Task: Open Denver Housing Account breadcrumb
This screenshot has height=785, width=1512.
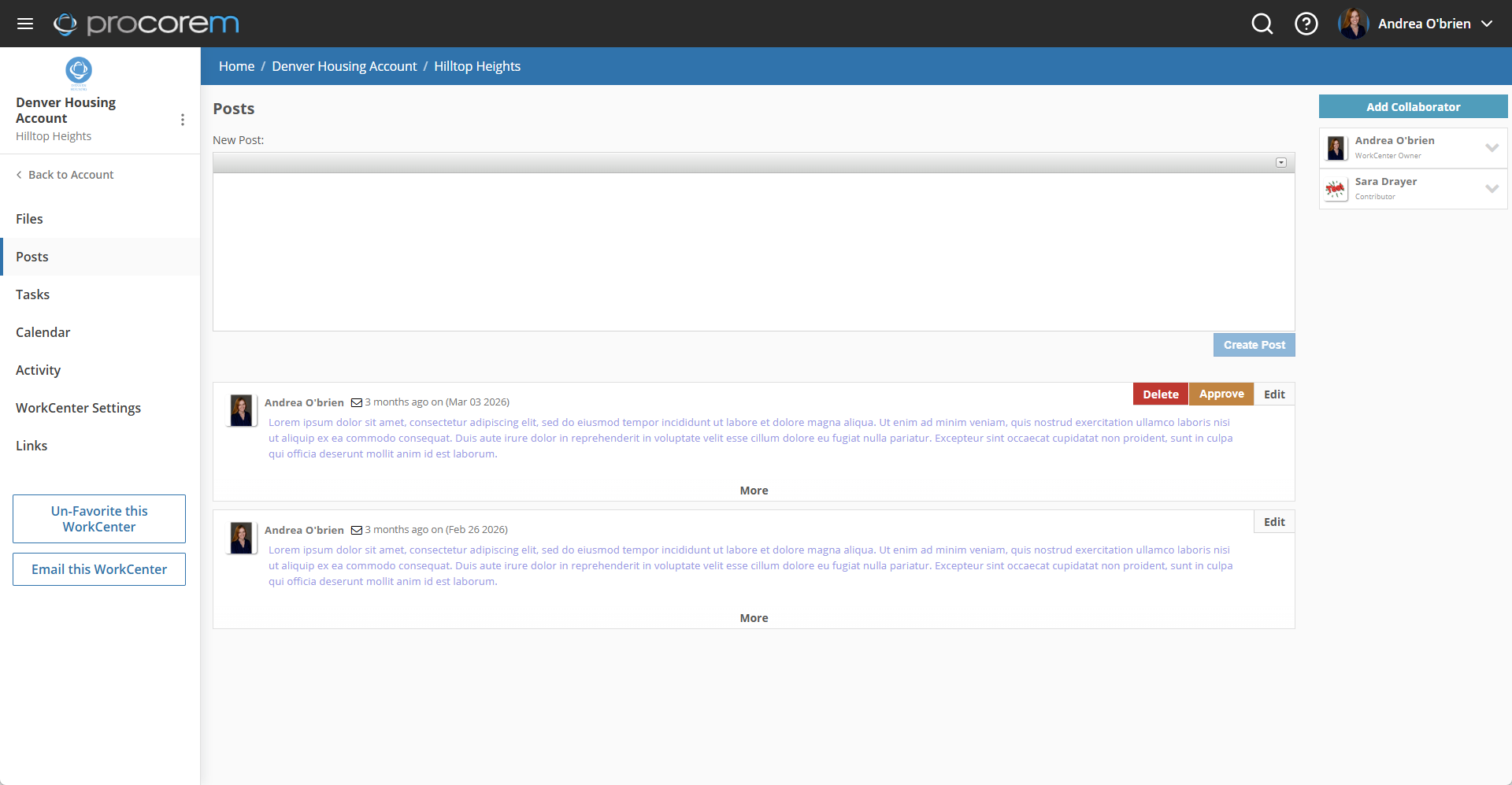Action: click(x=344, y=66)
